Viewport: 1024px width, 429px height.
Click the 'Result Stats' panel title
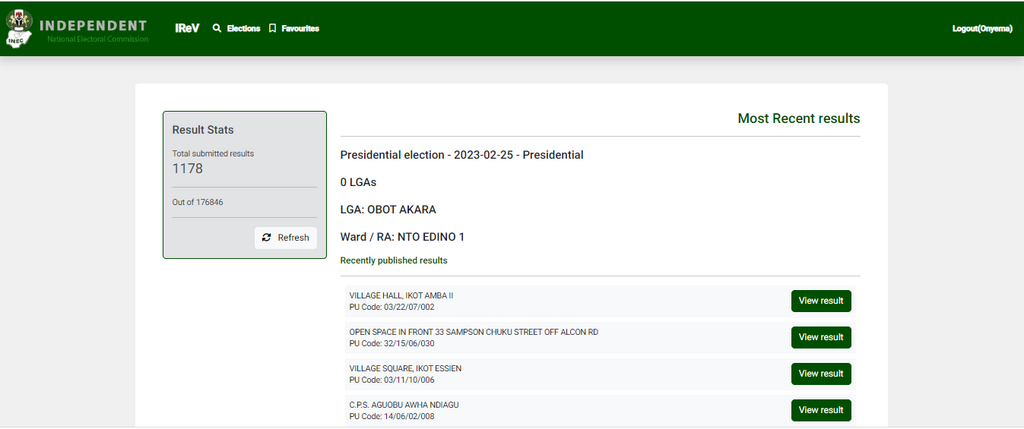point(202,130)
